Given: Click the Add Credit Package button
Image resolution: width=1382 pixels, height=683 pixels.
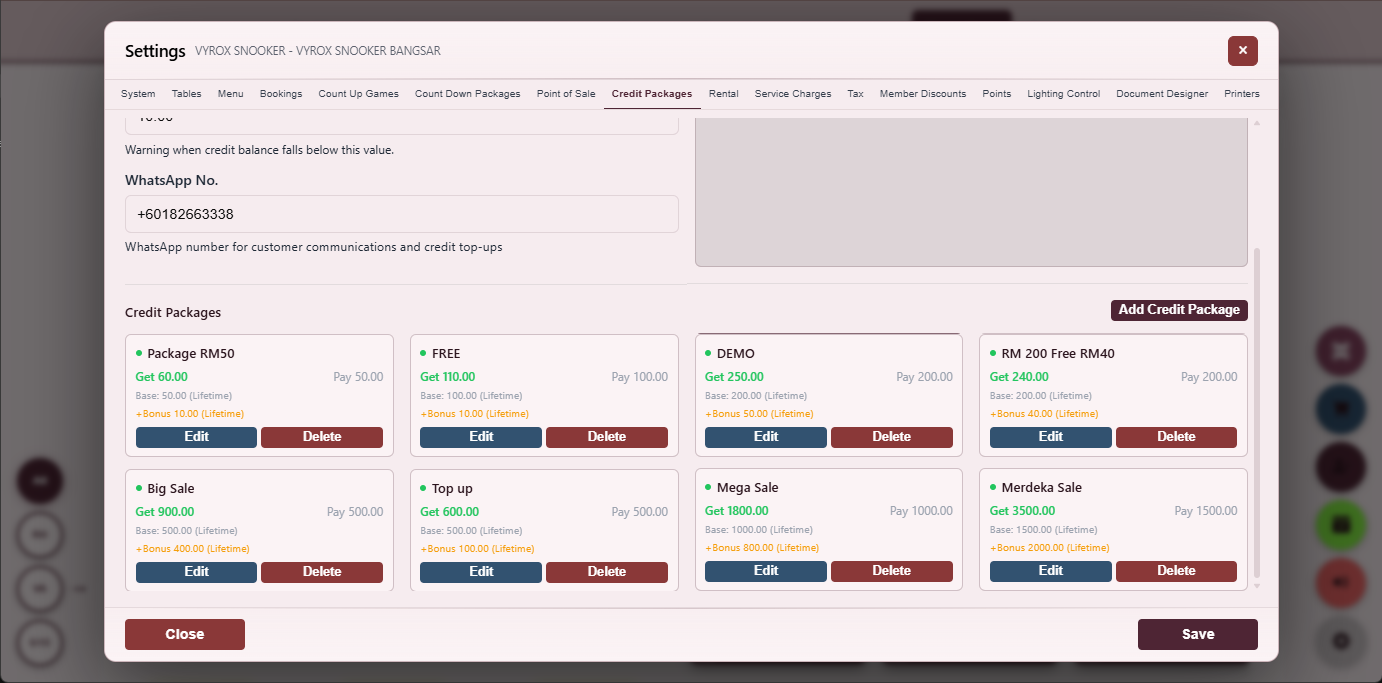Looking at the screenshot, I should click(x=1179, y=310).
